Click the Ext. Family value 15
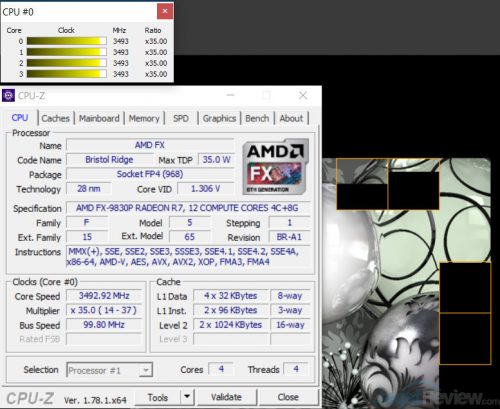The image size is (500, 409). 87,237
